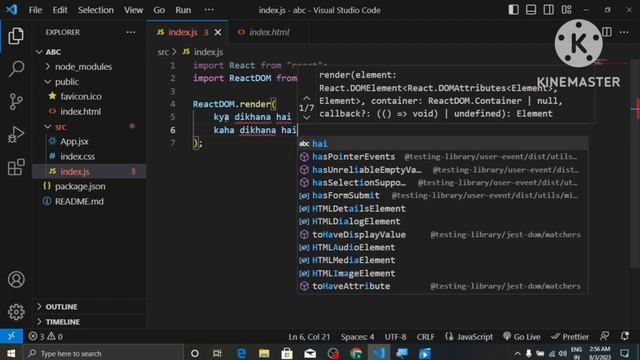640x360 pixels.
Task: Toggle the primary side bar layout icon
Action: point(513,10)
